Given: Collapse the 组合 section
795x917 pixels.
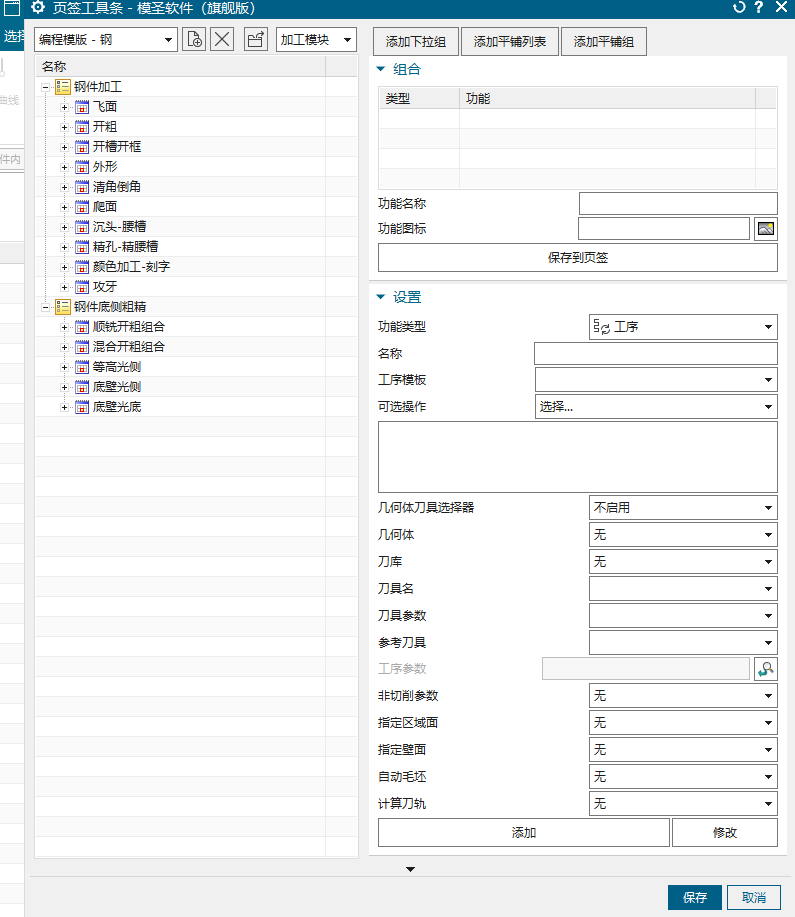Looking at the screenshot, I should pos(381,69).
